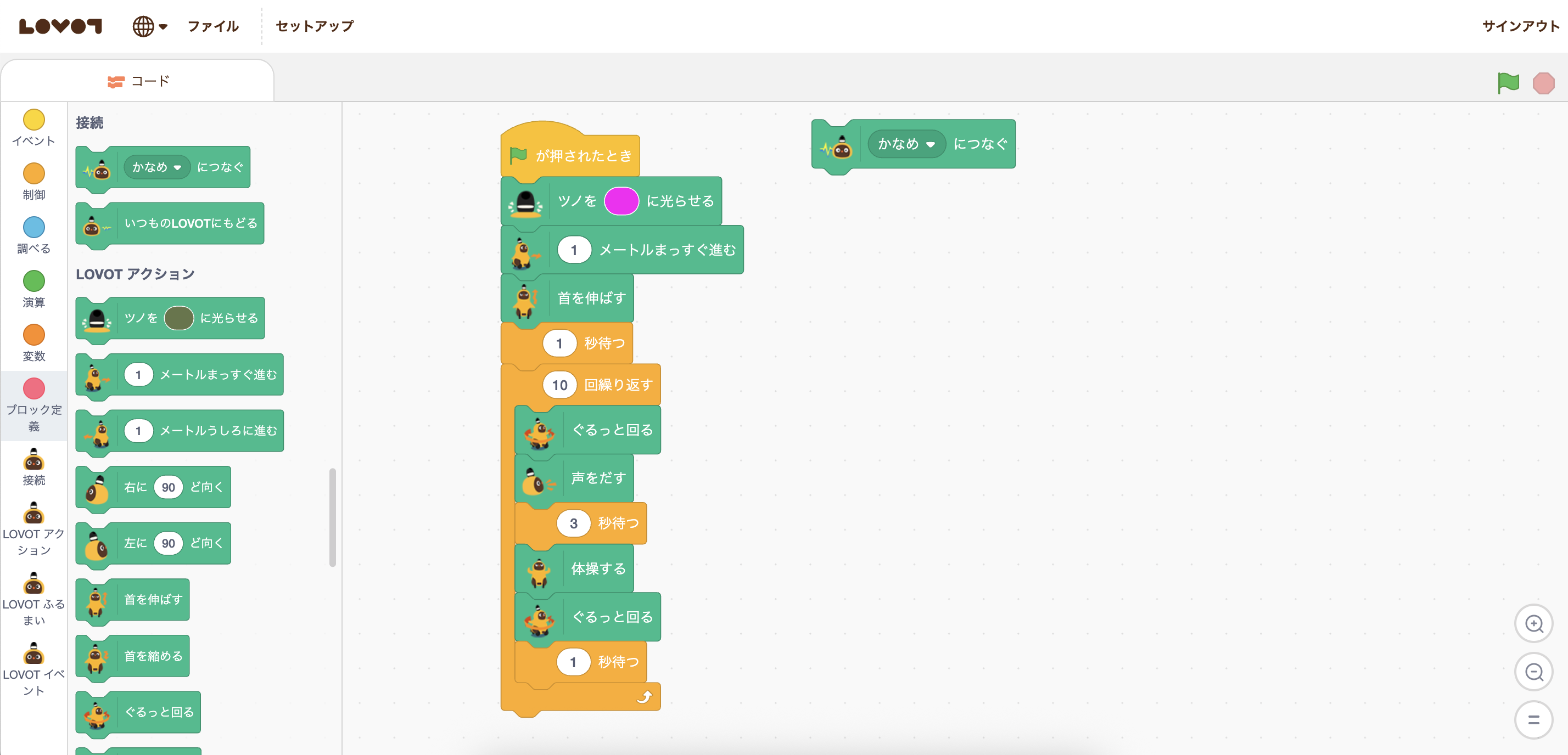Select the 演算 green operators category
The width and height of the screenshot is (1568, 755).
click(33, 281)
